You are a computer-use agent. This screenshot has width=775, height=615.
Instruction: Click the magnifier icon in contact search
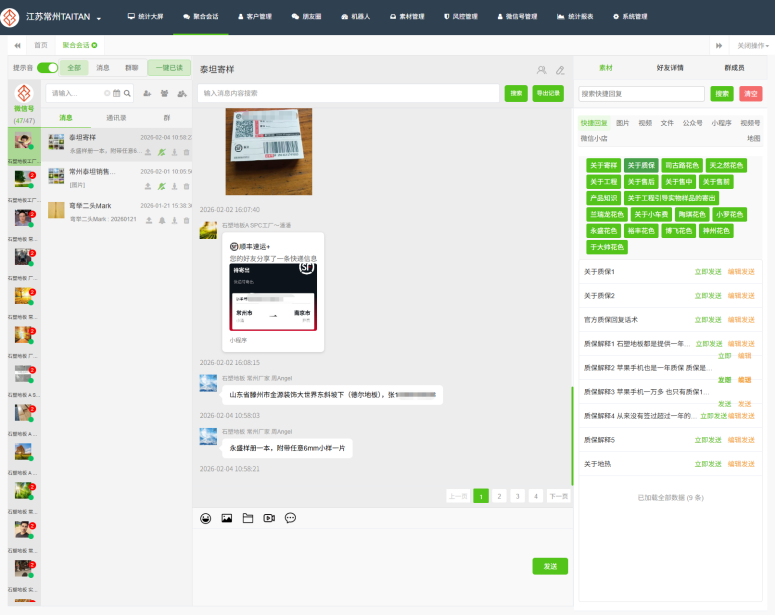pos(128,93)
